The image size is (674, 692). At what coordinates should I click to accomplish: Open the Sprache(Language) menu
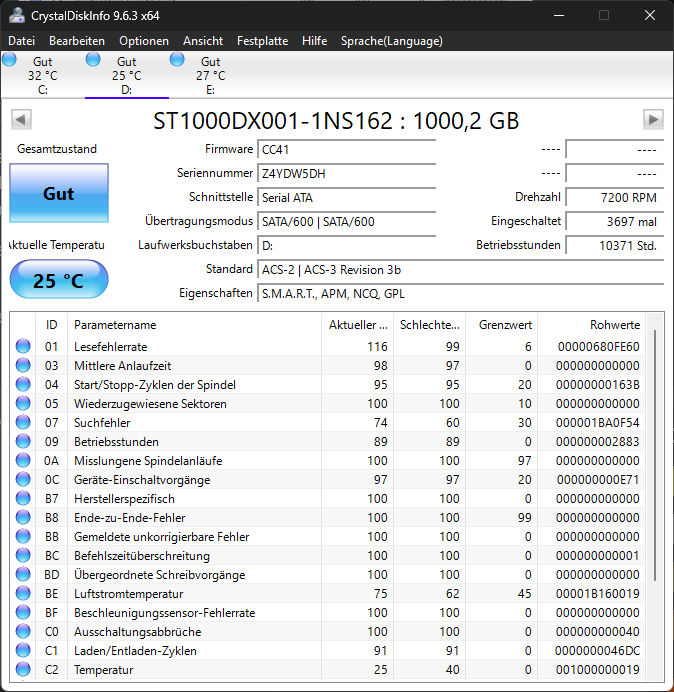(392, 41)
